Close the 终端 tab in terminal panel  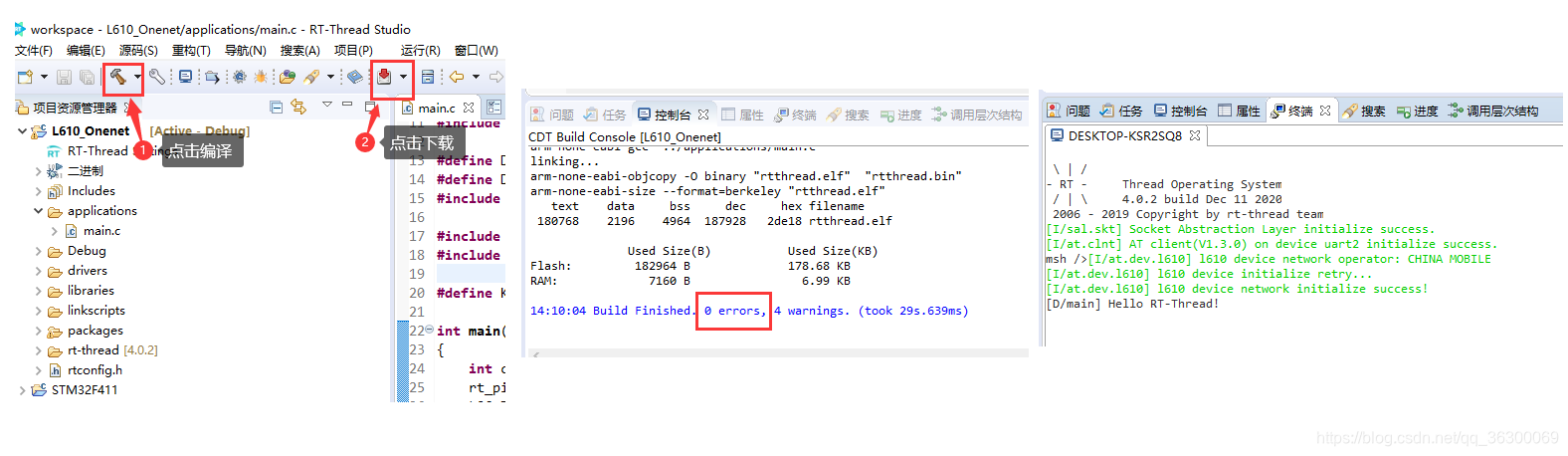pyautogui.click(x=1325, y=111)
